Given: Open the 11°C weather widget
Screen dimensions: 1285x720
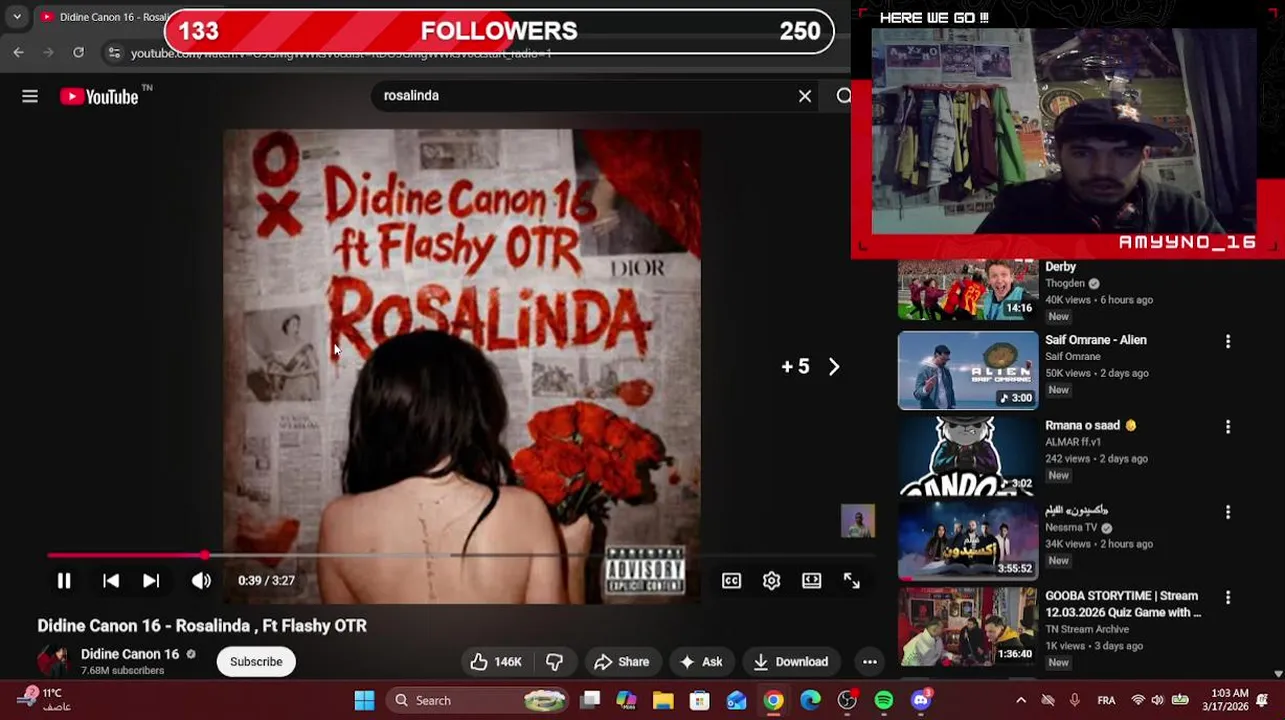Looking at the screenshot, I should (x=42, y=700).
